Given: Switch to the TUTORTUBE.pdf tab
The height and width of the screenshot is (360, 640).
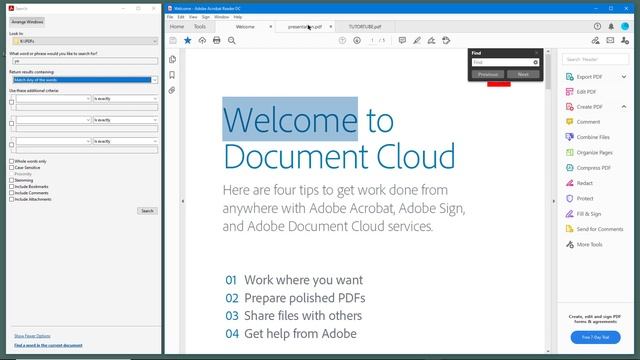Looking at the screenshot, I should (365, 27).
